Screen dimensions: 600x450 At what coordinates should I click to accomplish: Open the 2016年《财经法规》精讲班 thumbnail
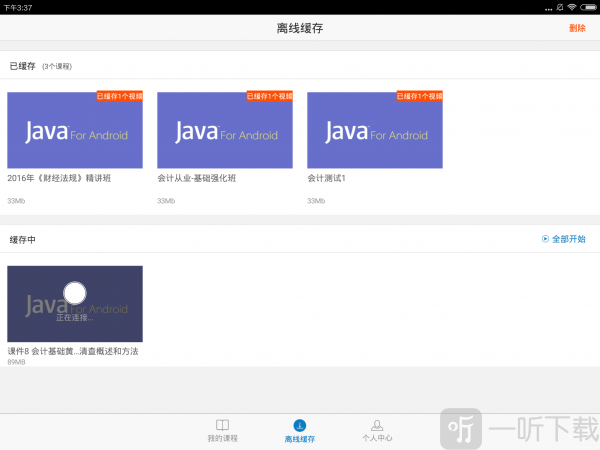(75, 132)
